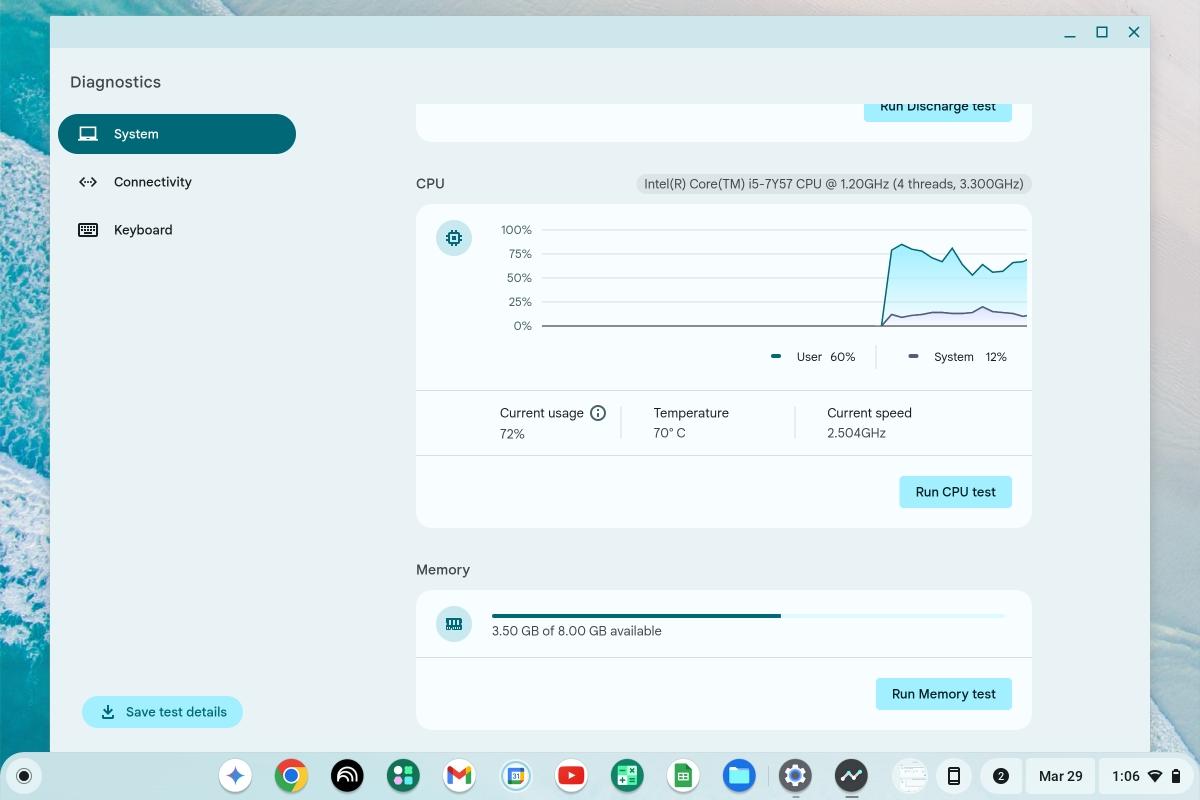Open Google Chrome from the shelf
Viewport: 1200px width, 800px height.
click(x=291, y=775)
